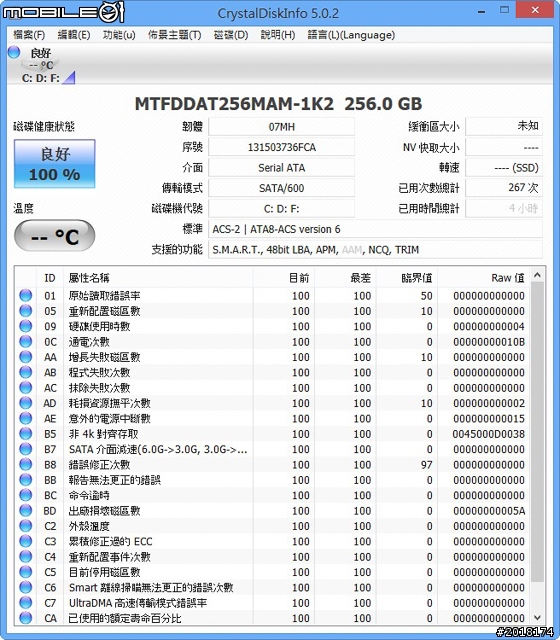Click status orb for attribute C3
The height and width of the screenshot is (640, 560).
pyautogui.click(x=26, y=541)
